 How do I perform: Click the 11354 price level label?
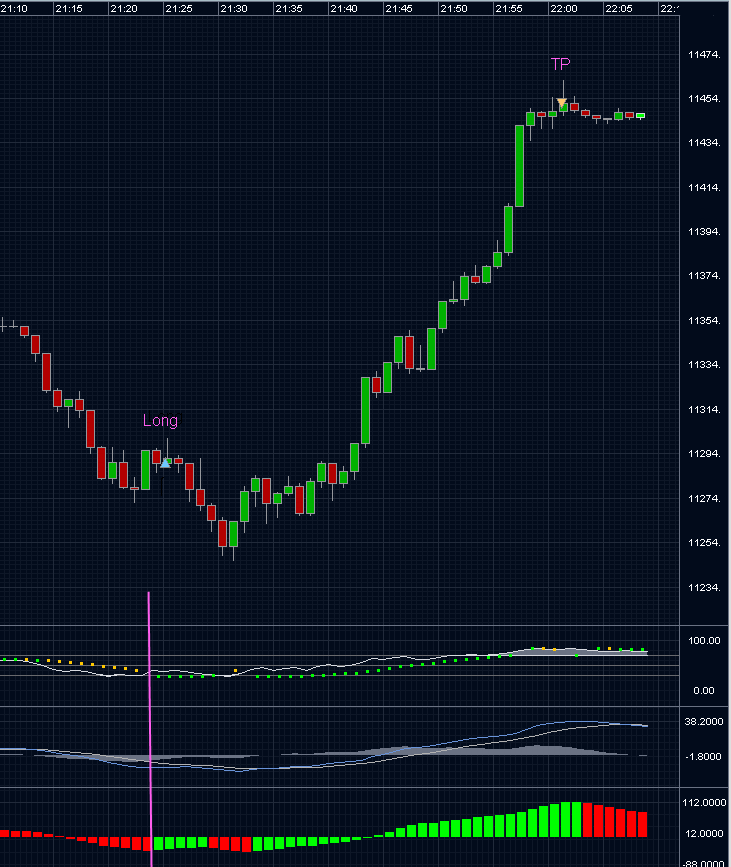click(704, 321)
